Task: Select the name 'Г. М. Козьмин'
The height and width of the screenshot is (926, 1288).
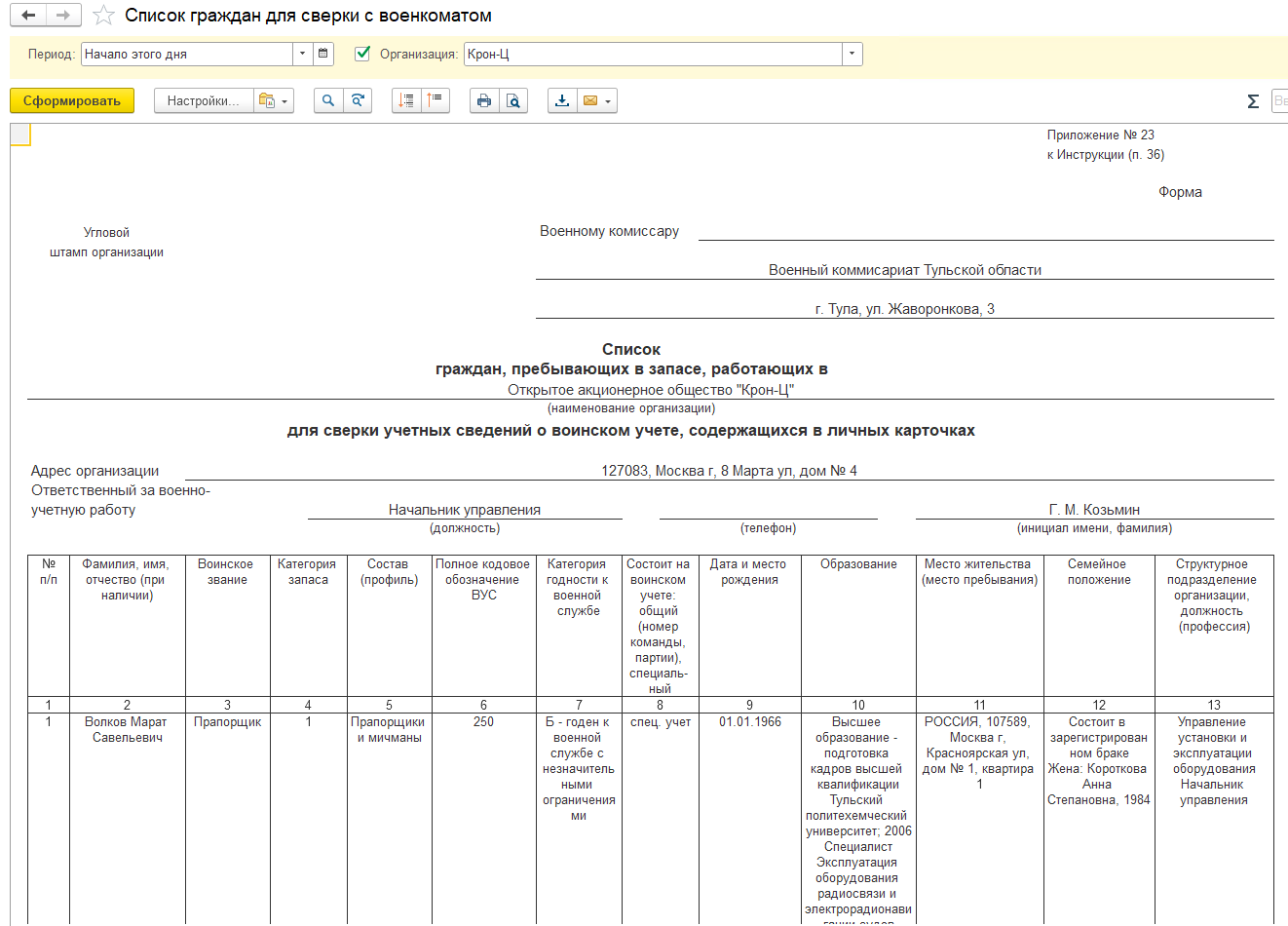Action: [x=1094, y=511]
